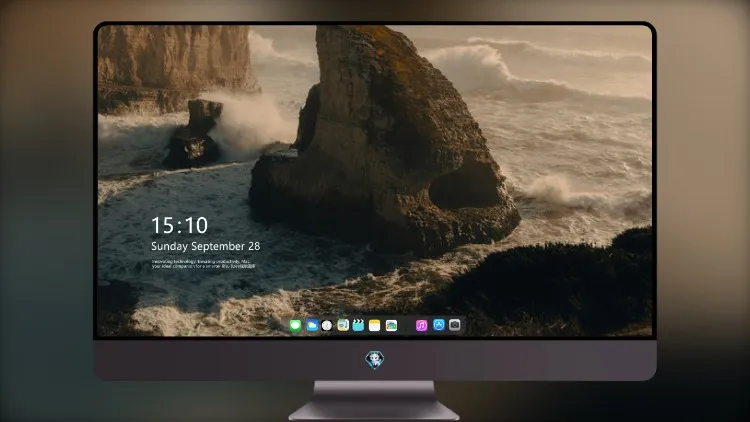Open the Clock app in the dock
This screenshot has height=422, width=750.
327,326
